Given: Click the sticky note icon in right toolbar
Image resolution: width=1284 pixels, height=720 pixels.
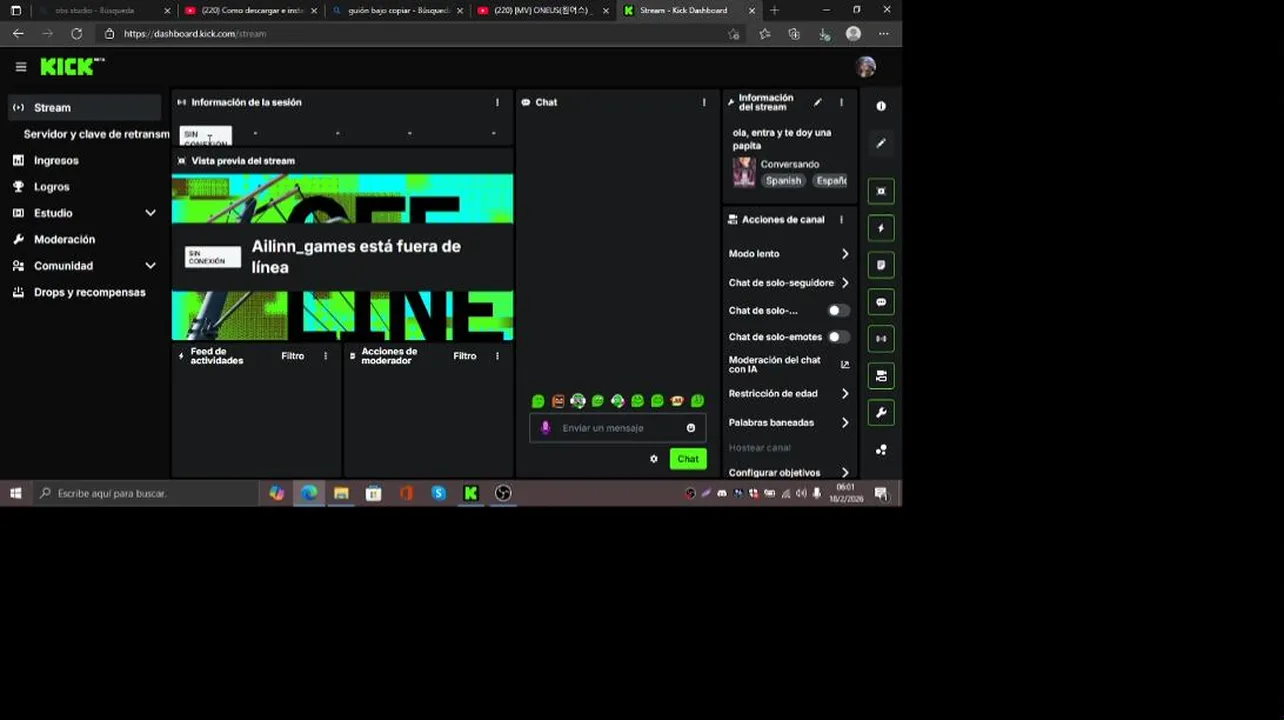Looking at the screenshot, I should click(x=881, y=265).
